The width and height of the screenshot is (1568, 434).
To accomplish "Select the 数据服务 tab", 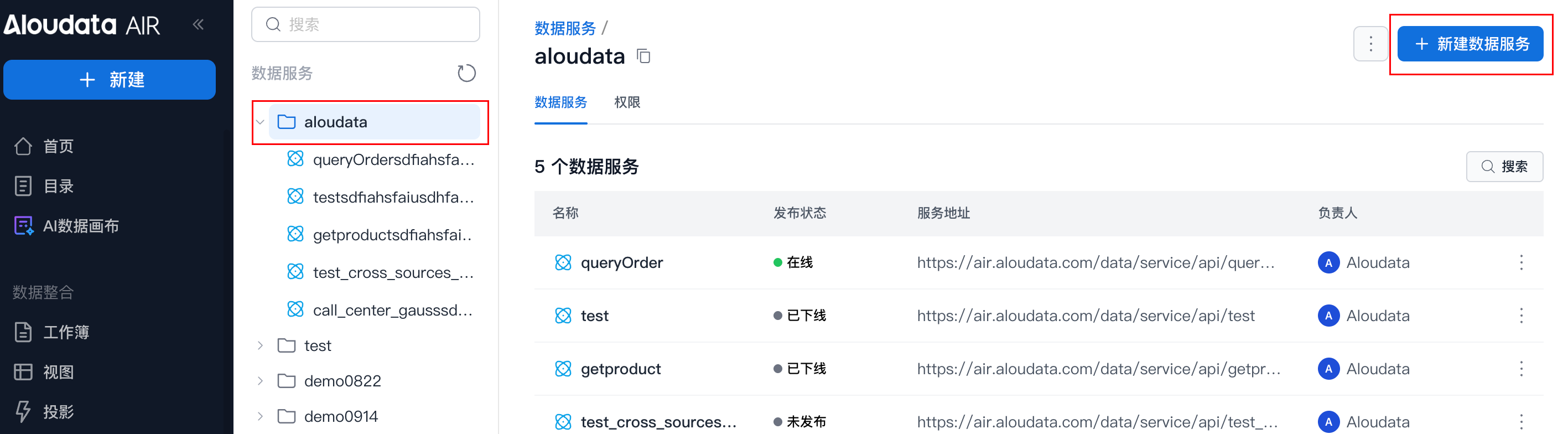I will point(560,102).
